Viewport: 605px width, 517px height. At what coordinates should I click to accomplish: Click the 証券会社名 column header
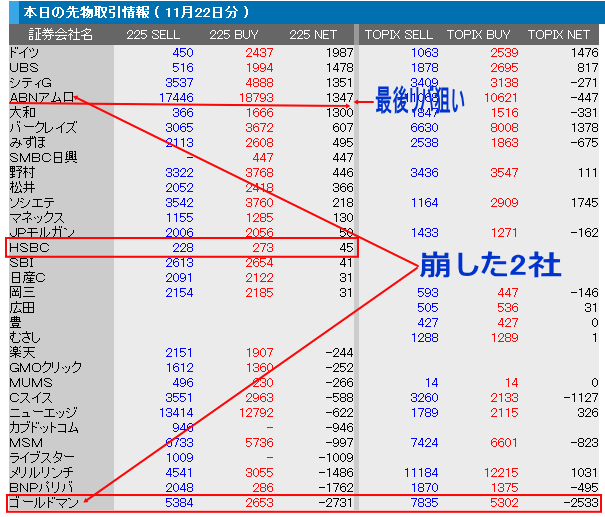pyautogui.click(x=61, y=35)
